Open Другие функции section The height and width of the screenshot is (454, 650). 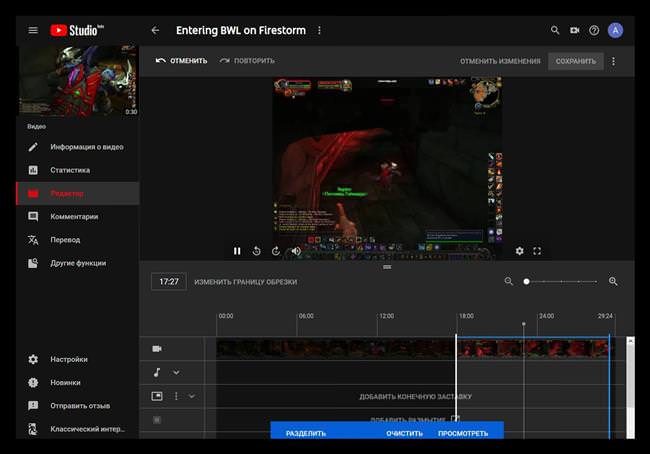click(x=78, y=263)
